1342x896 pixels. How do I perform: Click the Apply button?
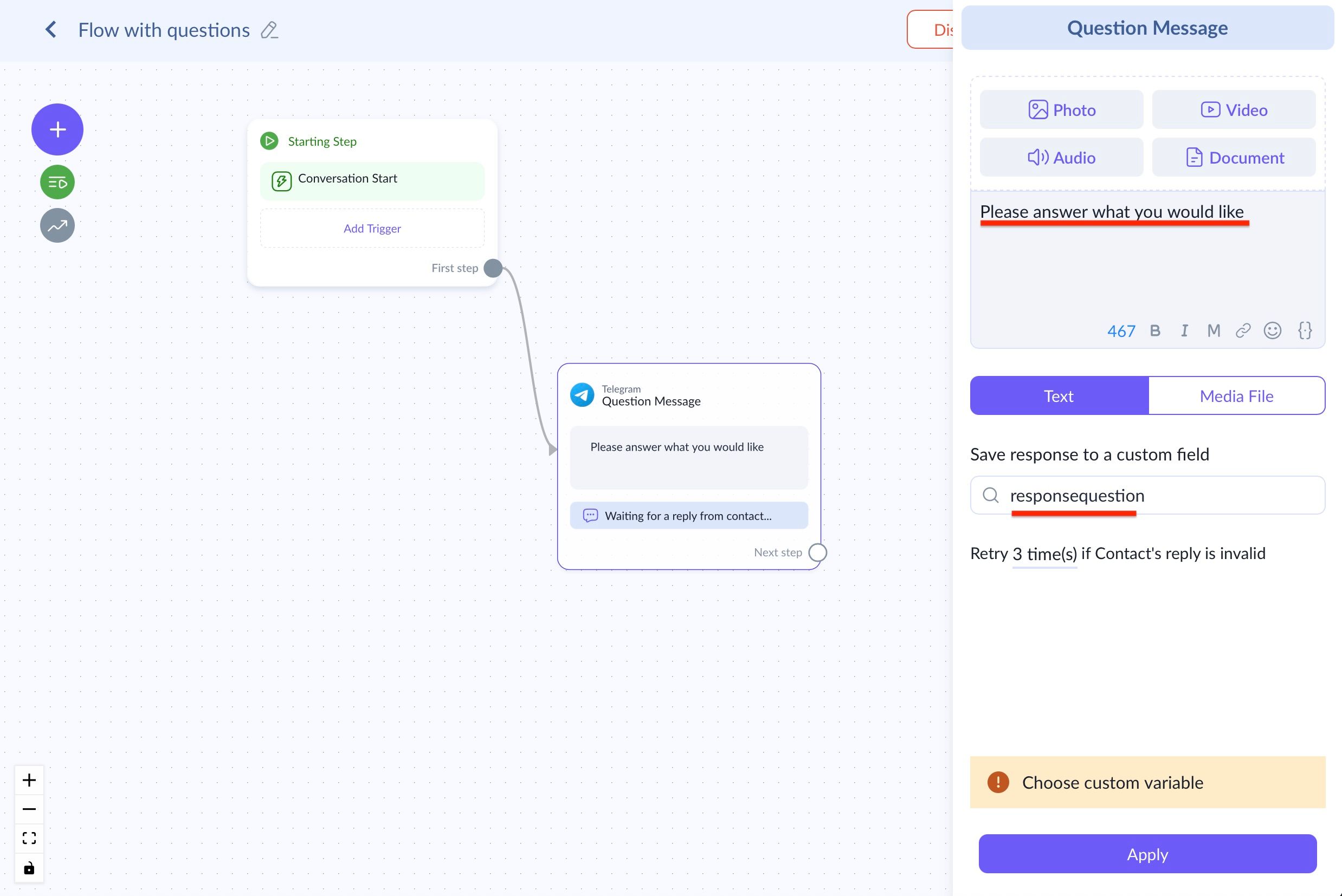1147,854
